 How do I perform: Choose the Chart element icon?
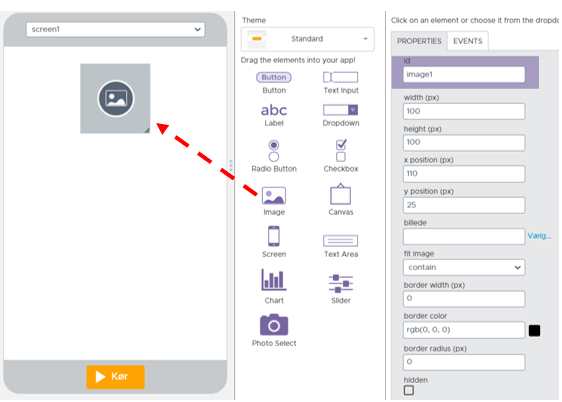[274, 279]
